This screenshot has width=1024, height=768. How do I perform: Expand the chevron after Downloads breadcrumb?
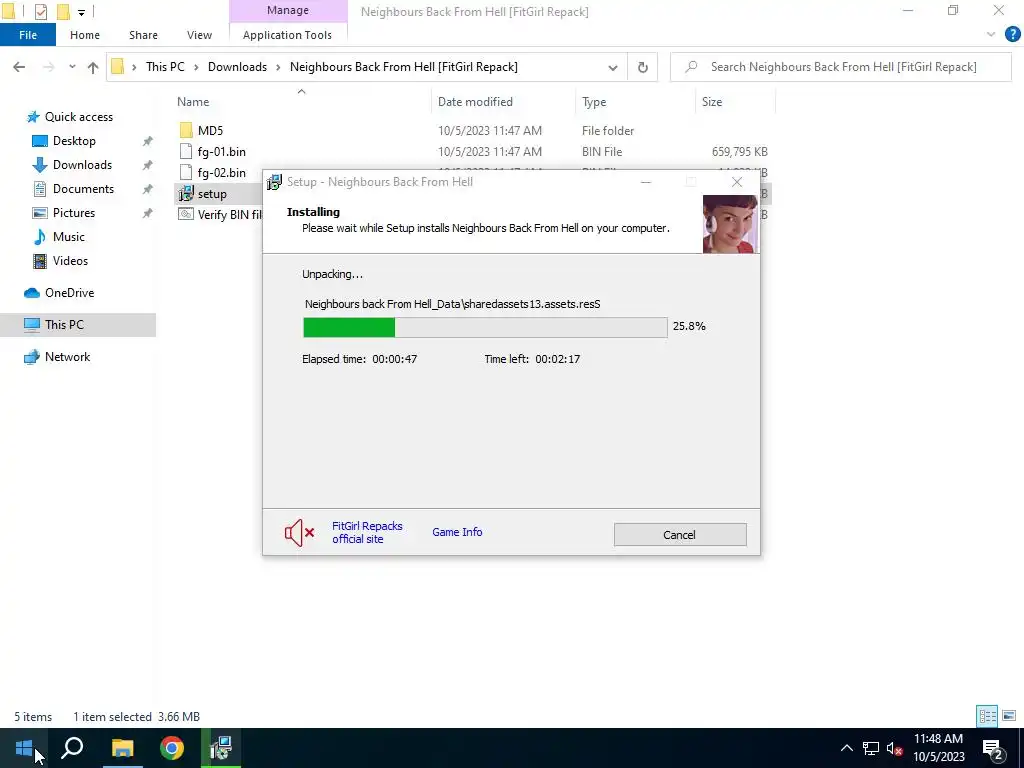coord(278,67)
